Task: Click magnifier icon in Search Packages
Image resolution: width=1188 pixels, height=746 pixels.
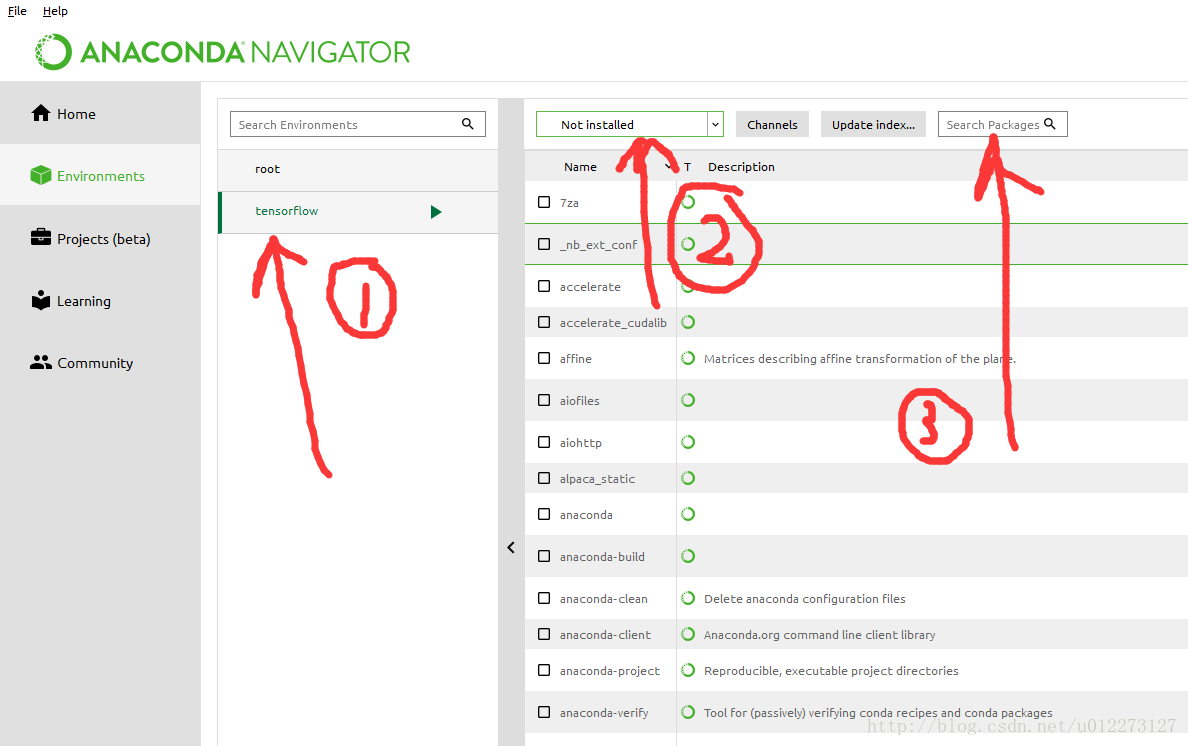Action: [x=1049, y=123]
